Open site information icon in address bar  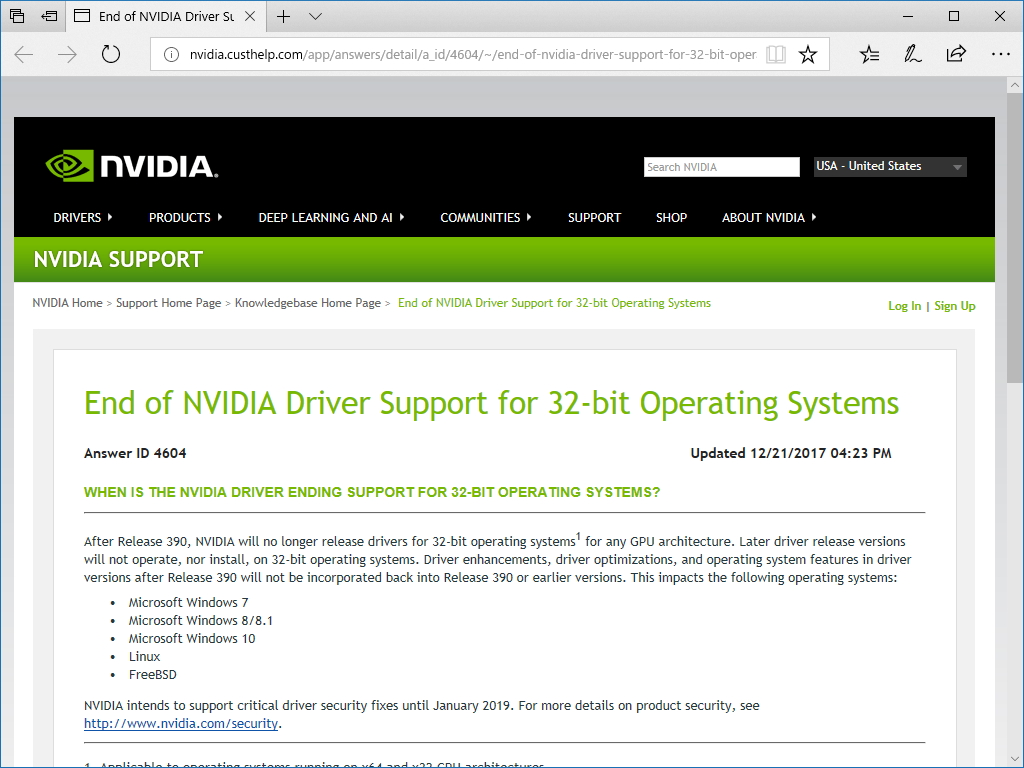[x=171, y=54]
